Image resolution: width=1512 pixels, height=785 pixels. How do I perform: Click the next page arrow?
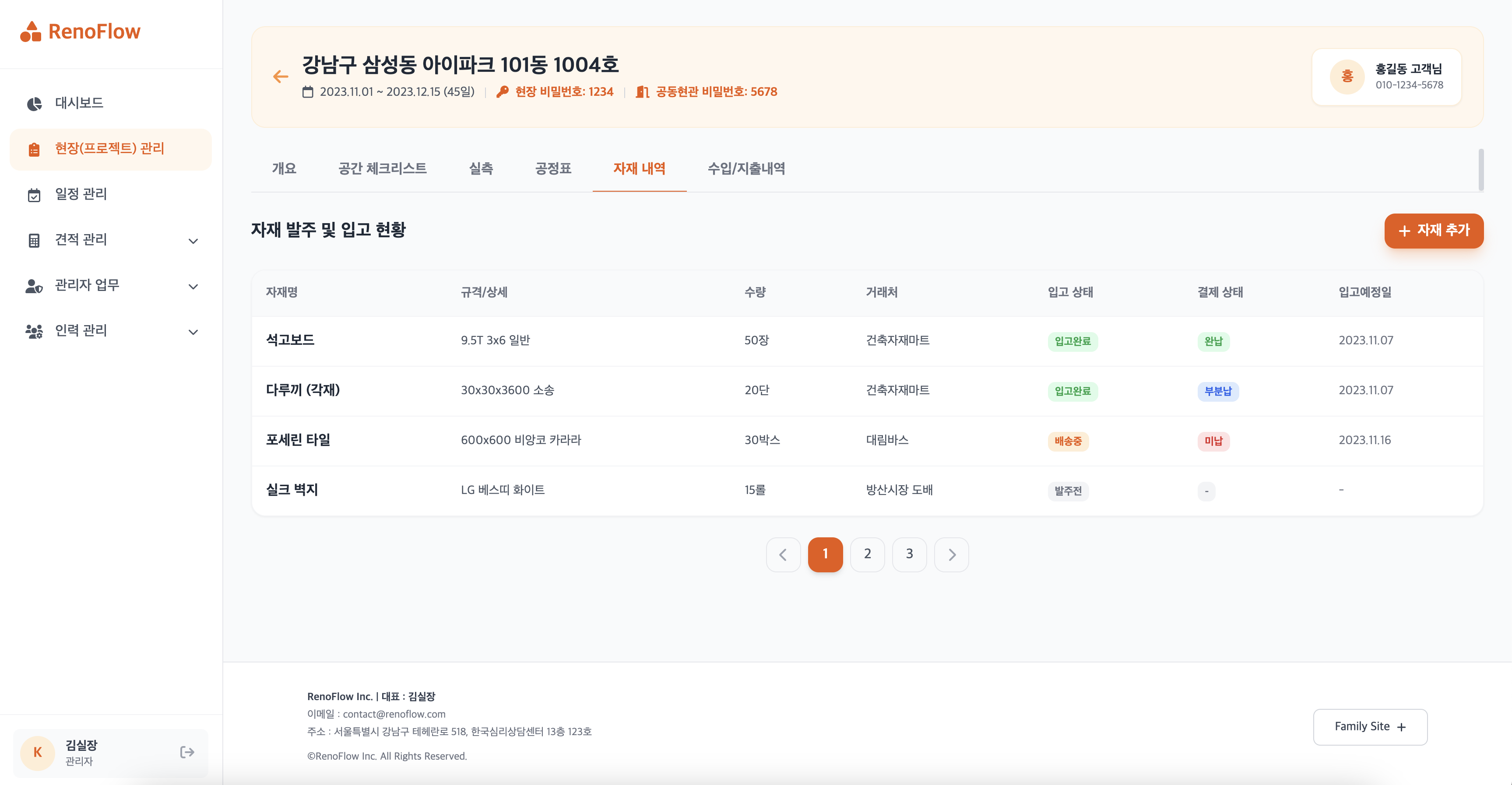pos(951,554)
